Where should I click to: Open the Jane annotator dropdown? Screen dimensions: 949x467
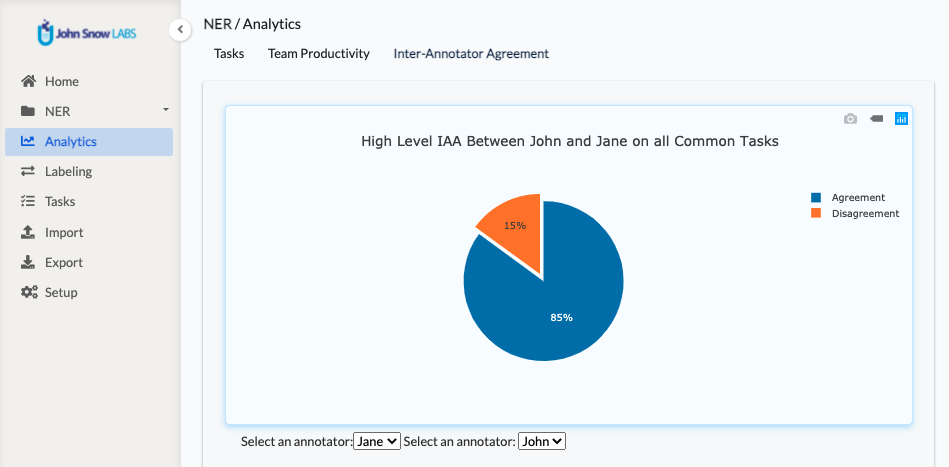(x=377, y=442)
